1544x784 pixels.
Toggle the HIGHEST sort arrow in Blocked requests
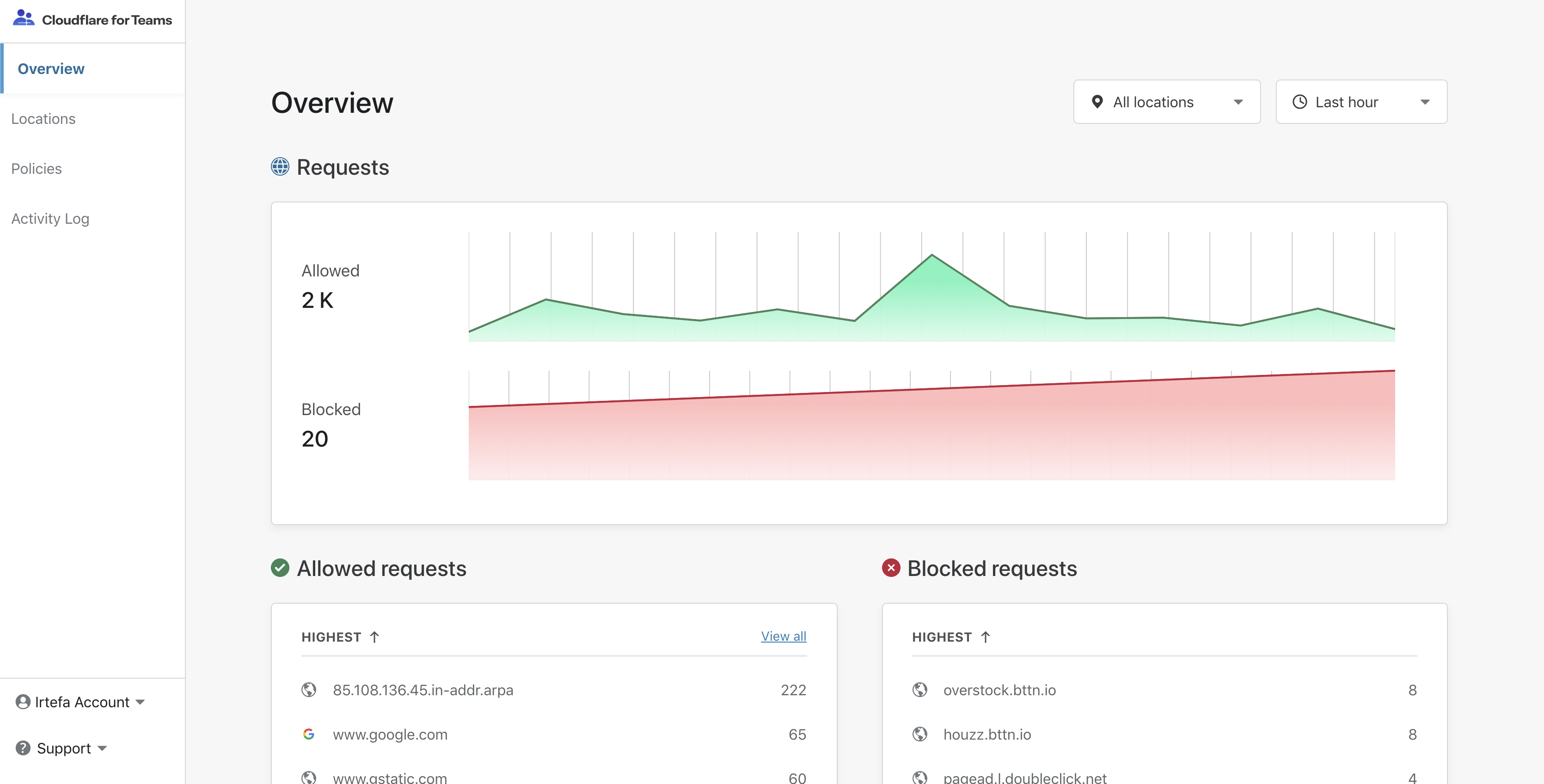[x=986, y=637]
